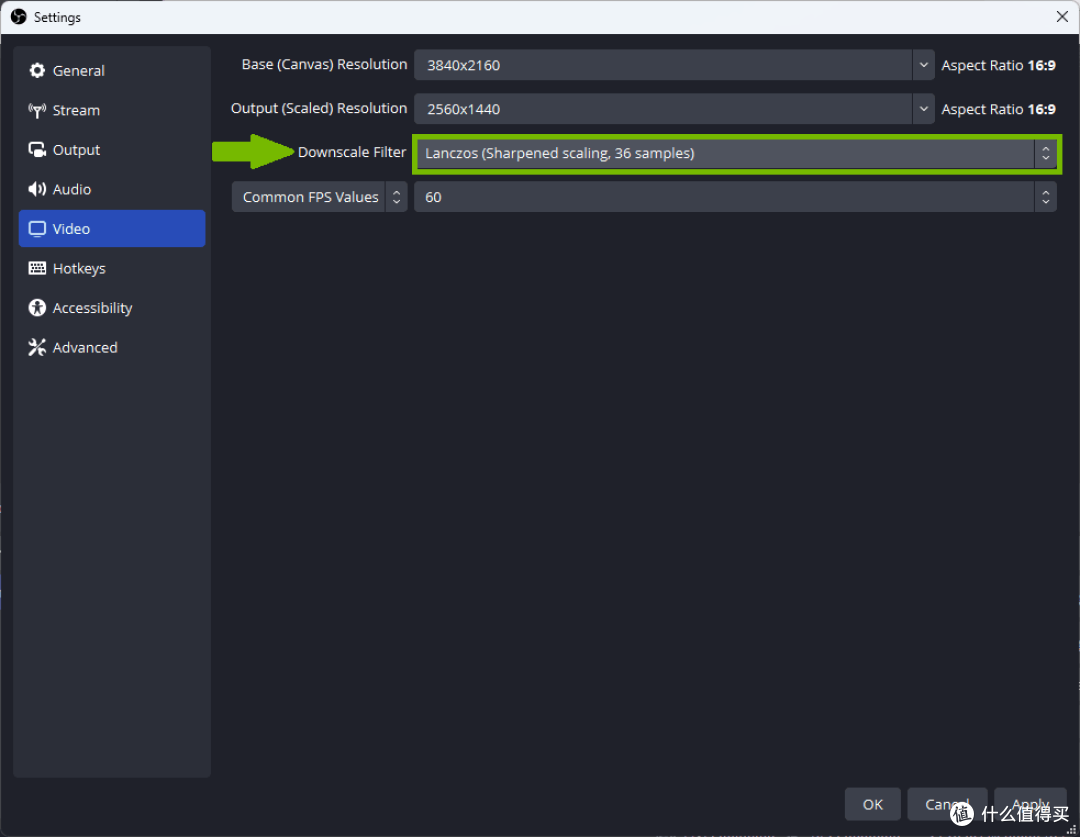Select the Advanced settings icon
The image size is (1080, 837).
point(37,347)
